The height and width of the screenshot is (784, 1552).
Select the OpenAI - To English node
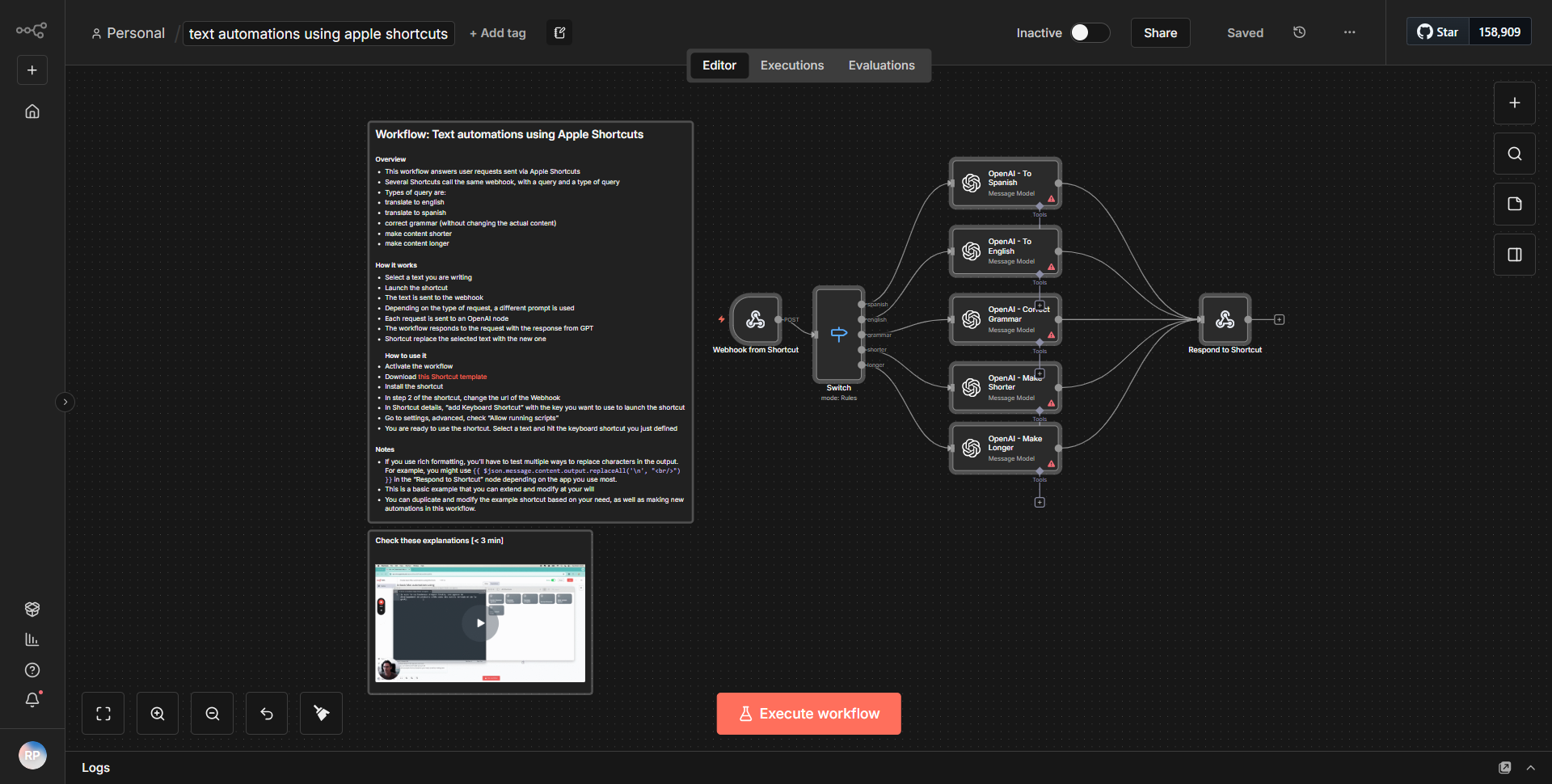coord(1005,251)
